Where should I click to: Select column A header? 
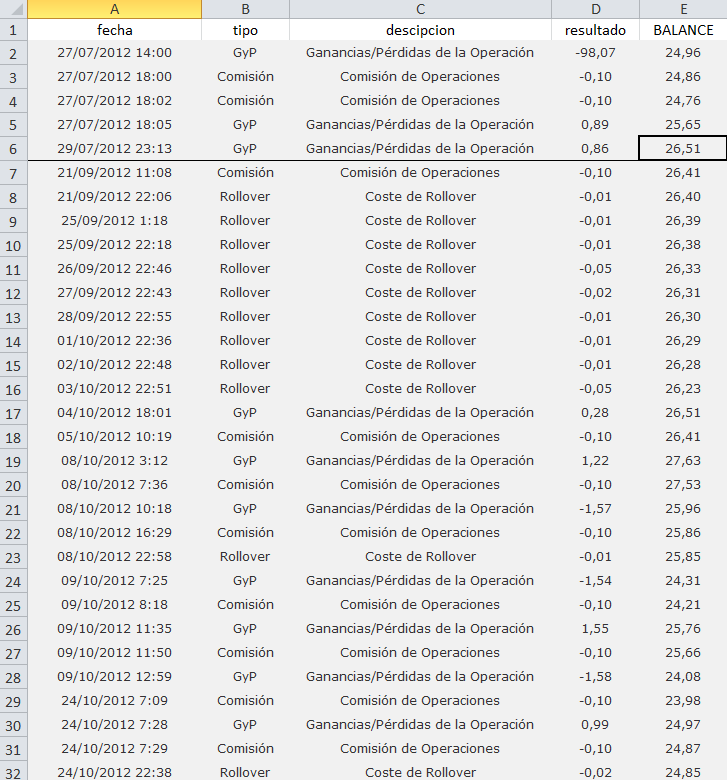pos(114,9)
